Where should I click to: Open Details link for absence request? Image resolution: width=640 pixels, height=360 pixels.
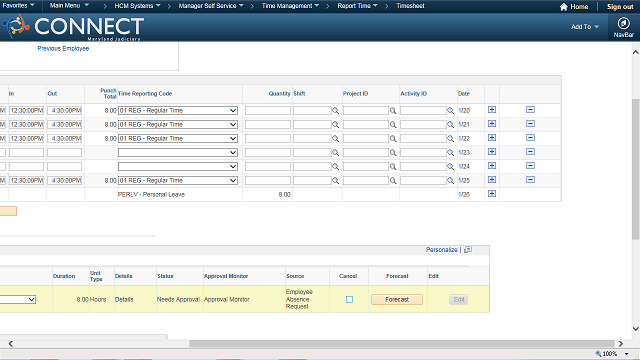click(x=124, y=300)
